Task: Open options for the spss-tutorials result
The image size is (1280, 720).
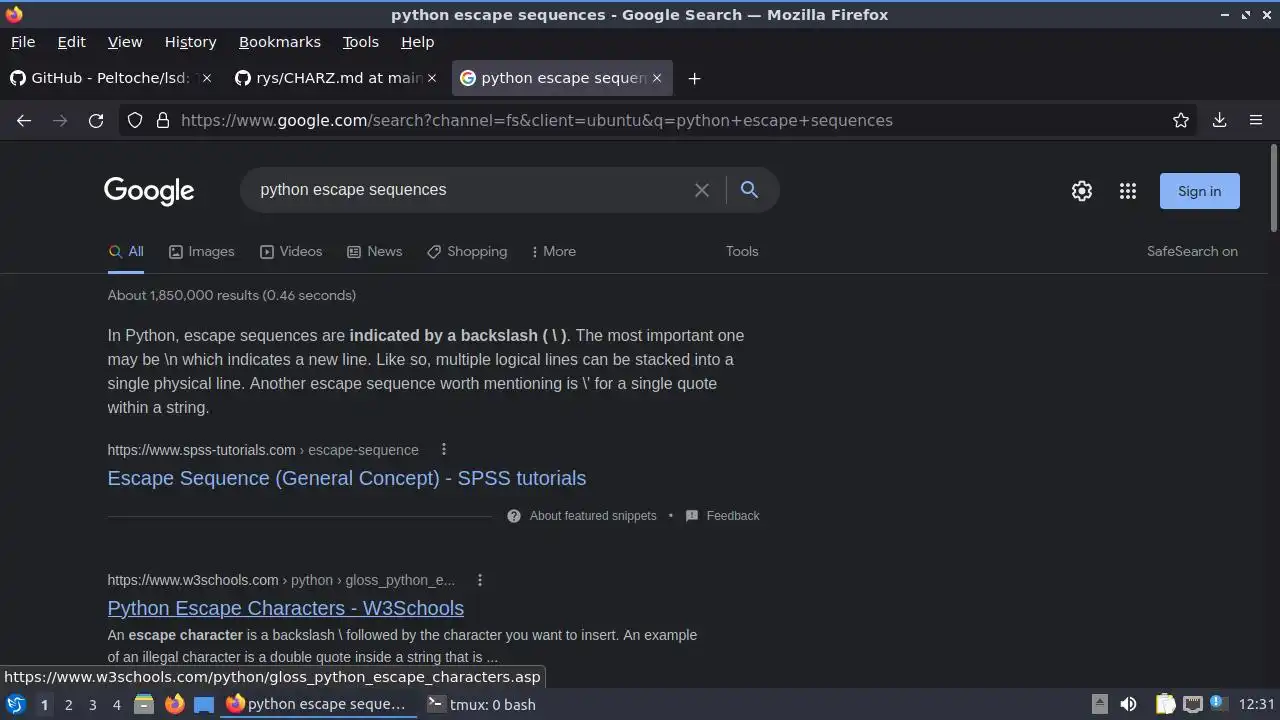Action: pos(444,450)
